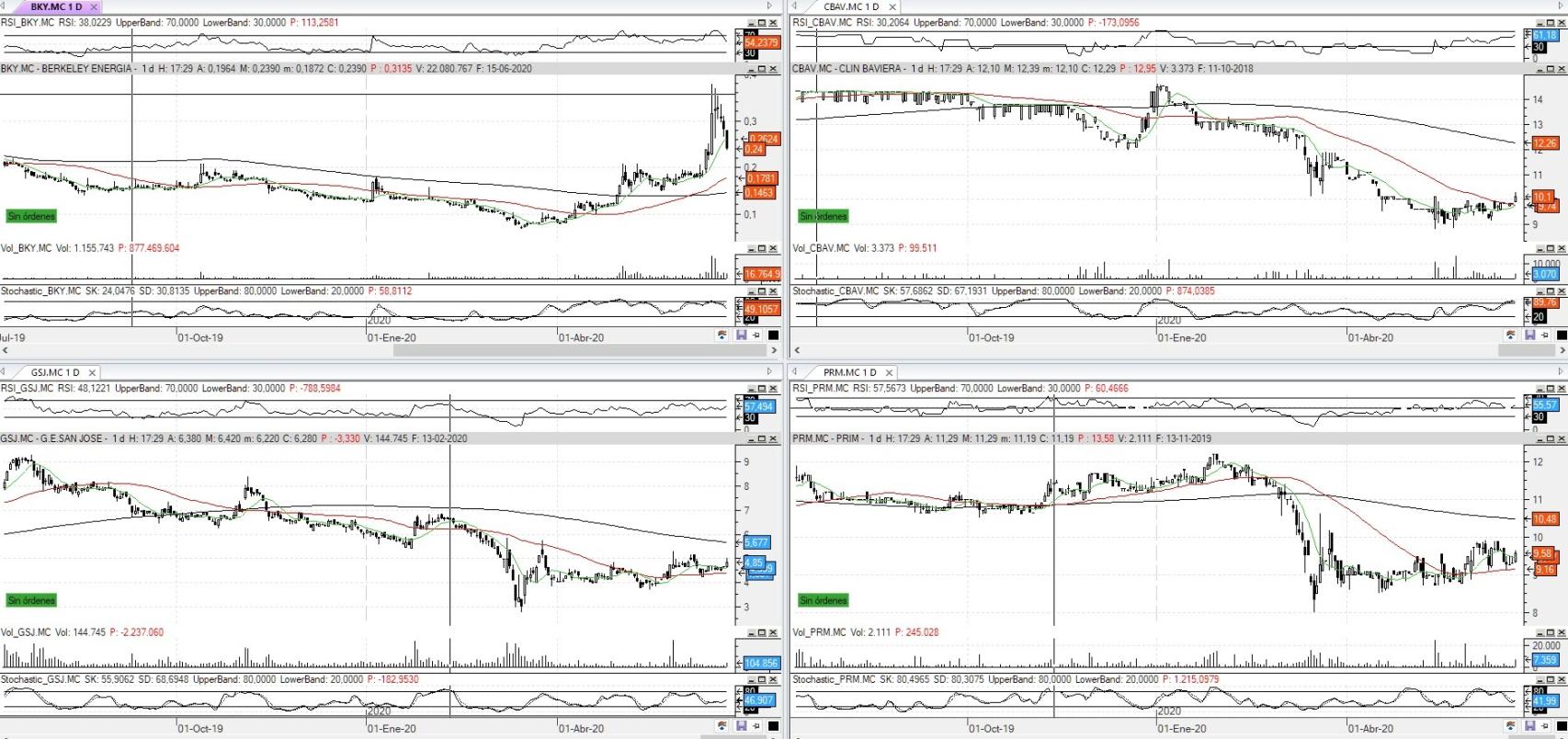
Task: Maximize the Stochastic_CBAV.MC indicator pane
Action: pos(1551,290)
